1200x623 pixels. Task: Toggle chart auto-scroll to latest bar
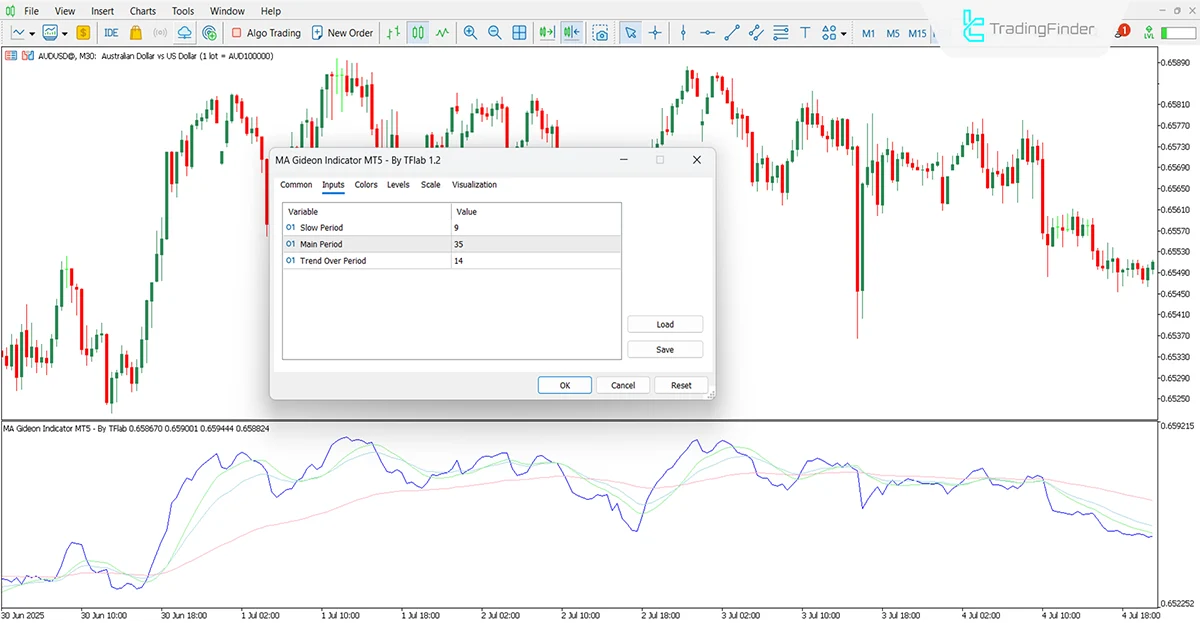[546, 32]
